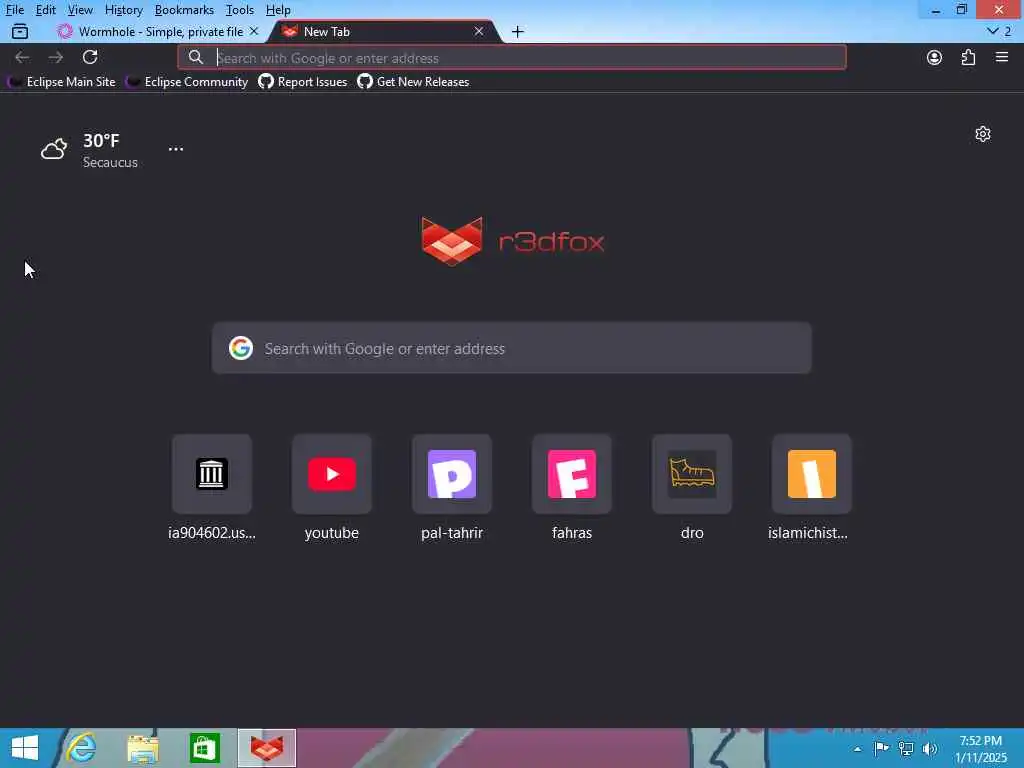
Task: Open the File menu
Action: 14,10
